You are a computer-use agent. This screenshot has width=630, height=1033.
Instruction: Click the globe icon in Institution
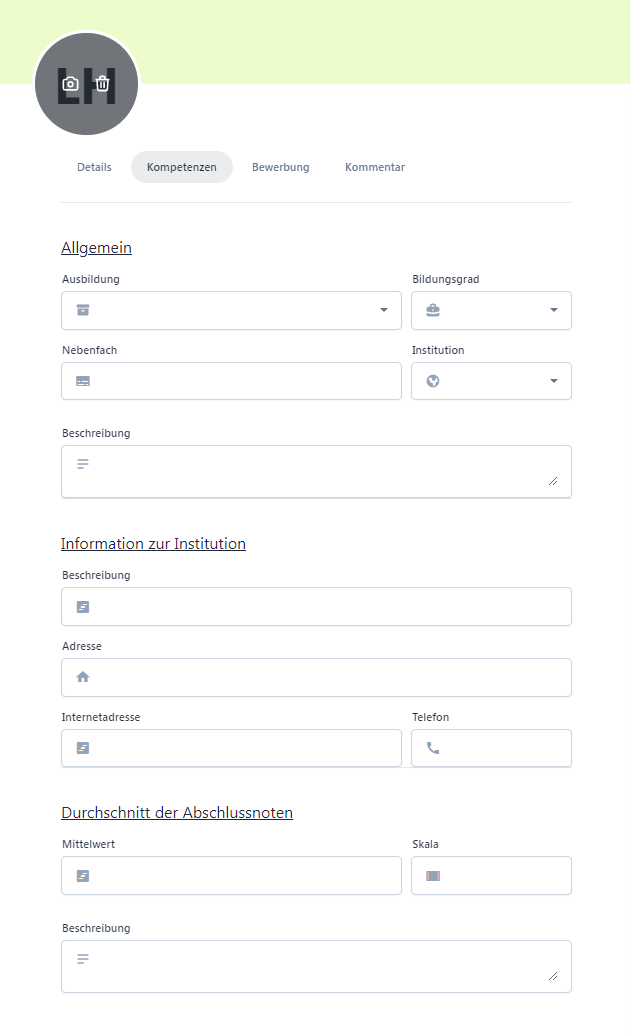[x=433, y=381]
